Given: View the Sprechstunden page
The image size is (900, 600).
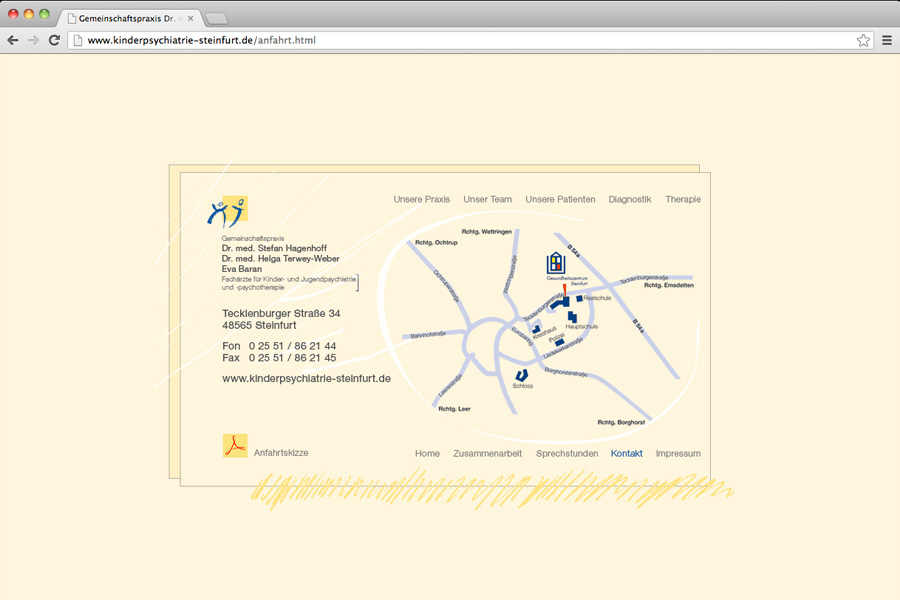Looking at the screenshot, I should [x=567, y=453].
